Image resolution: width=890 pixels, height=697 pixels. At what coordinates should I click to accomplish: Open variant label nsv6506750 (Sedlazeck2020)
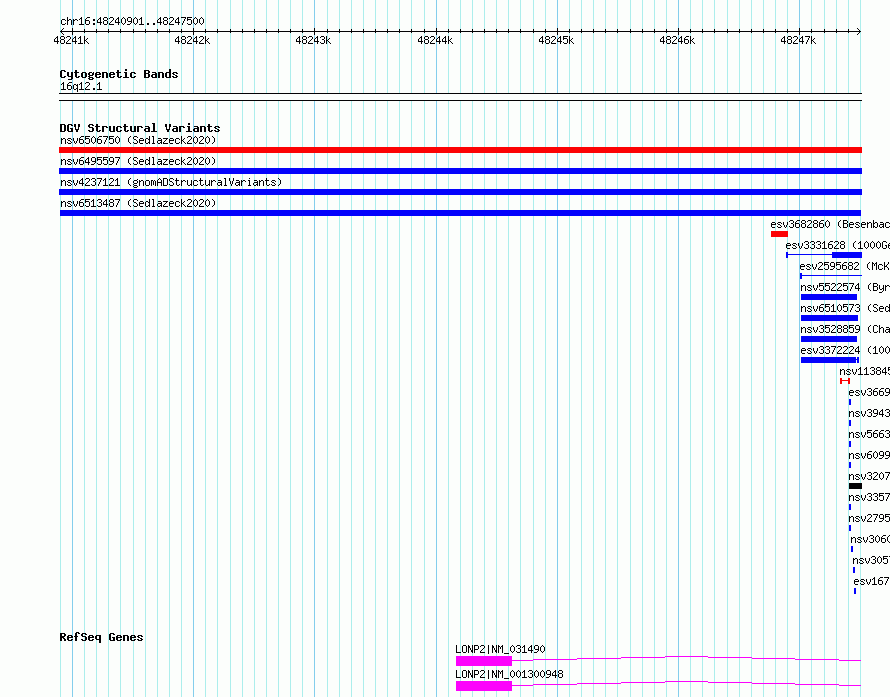[x=138, y=140]
